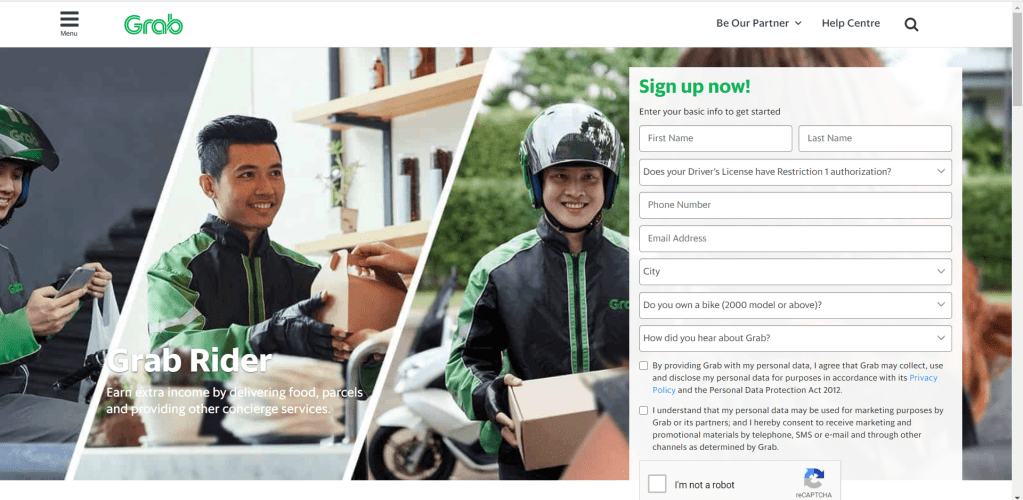This screenshot has width=1023, height=500.
Task: Click the reCAPTCHA logo icon
Action: tap(814, 478)
